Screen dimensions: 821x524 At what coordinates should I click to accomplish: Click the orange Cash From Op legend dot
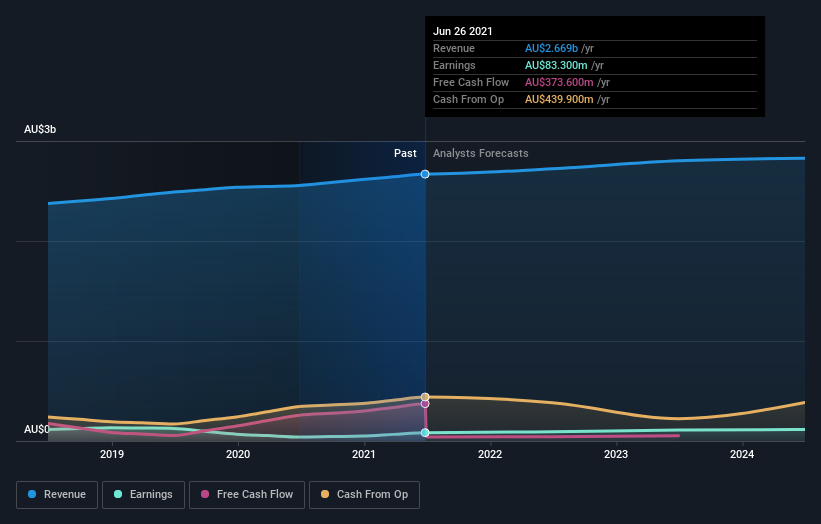click(325, 494)
